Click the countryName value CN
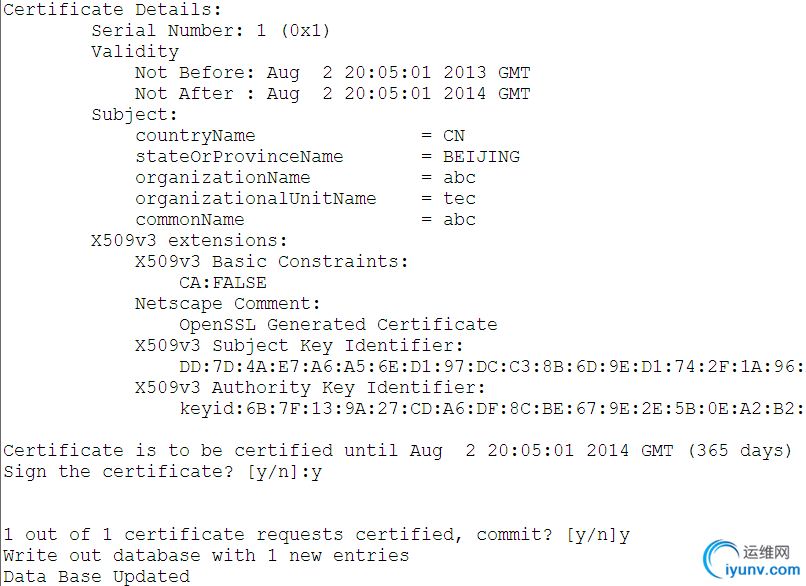 click(x=454, y=136)
